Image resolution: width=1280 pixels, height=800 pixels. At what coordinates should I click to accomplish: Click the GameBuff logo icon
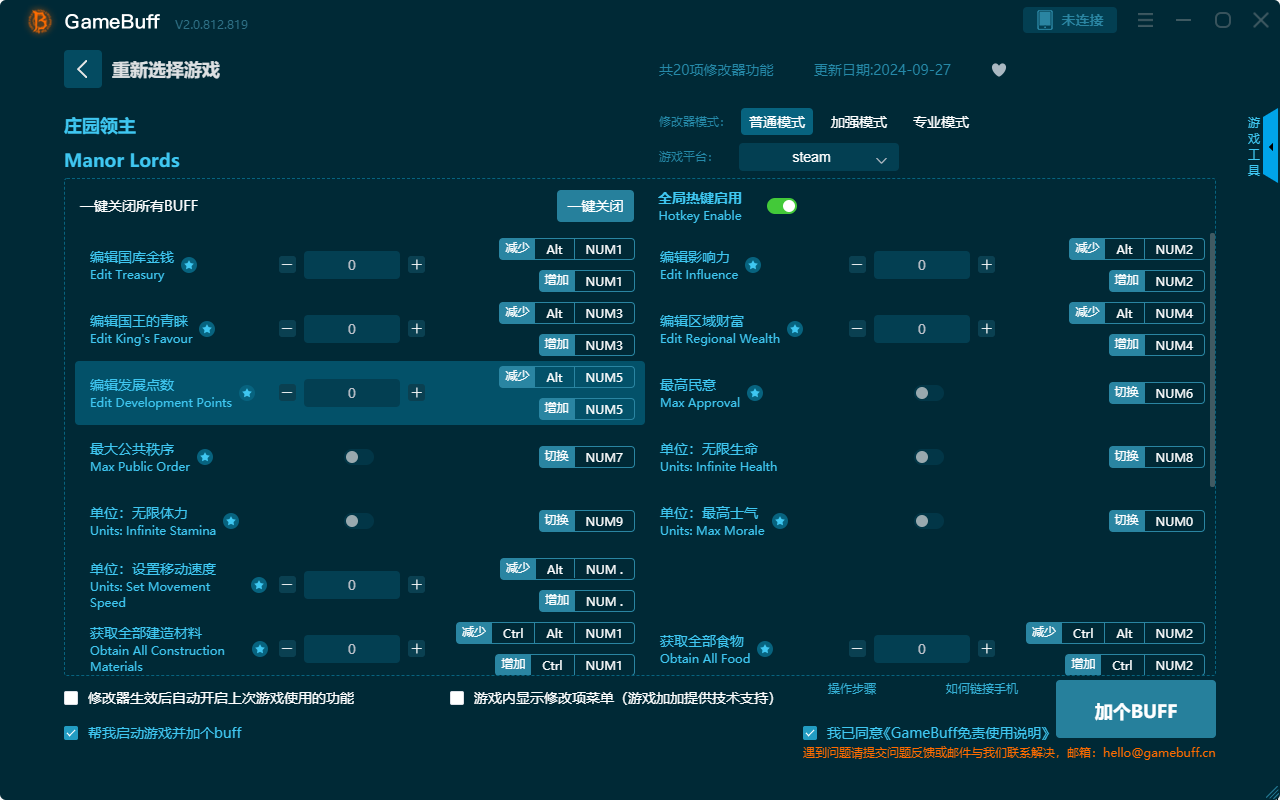tap(40, 21)
